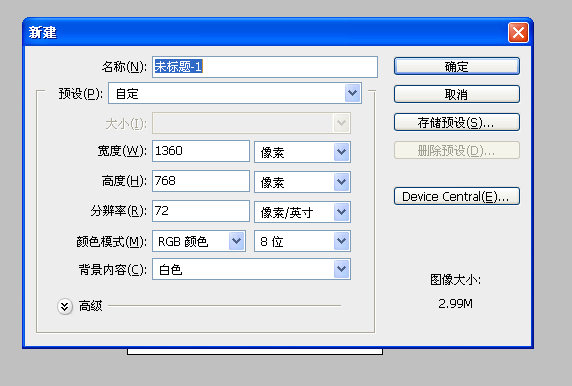
Task: Click the 取消 button
Action: coord(457,94)
